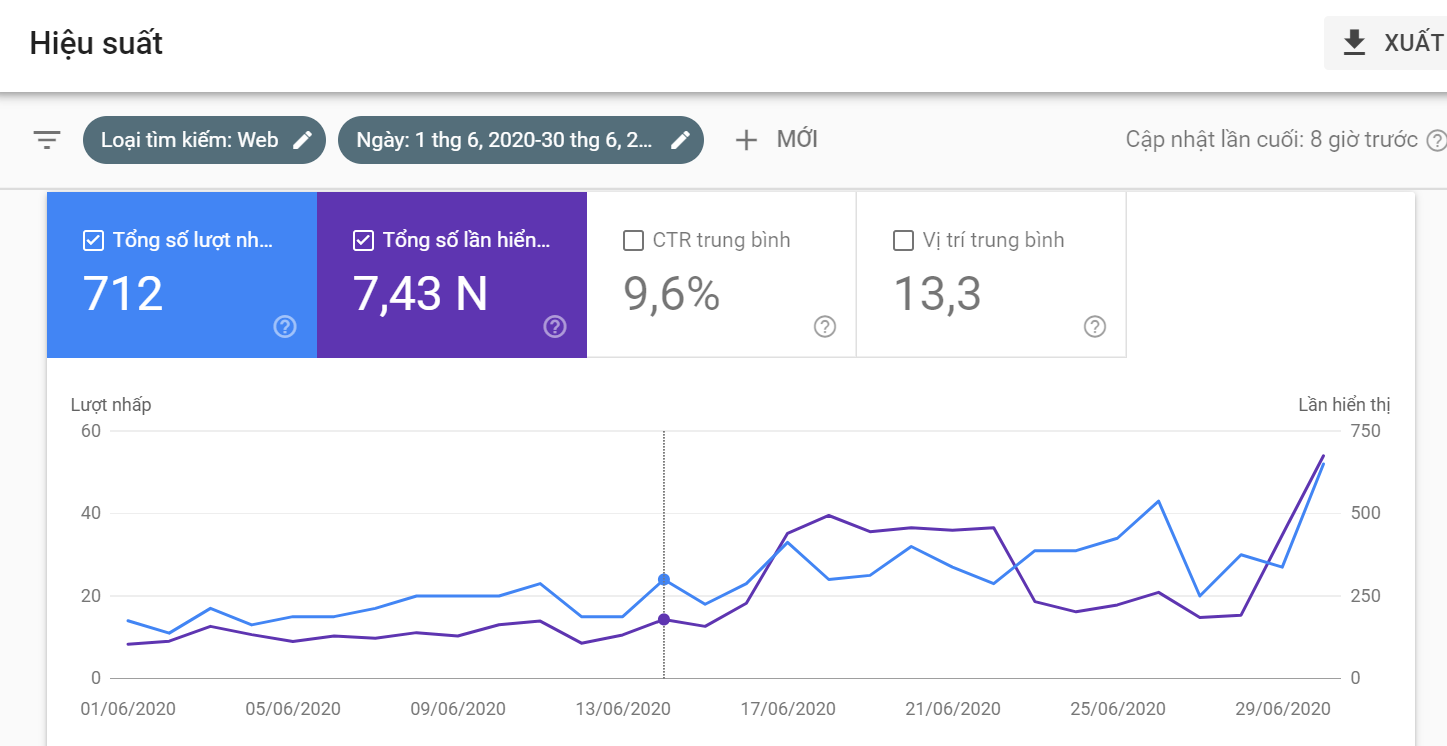1447x746 pixels.
Task: Open help icon next to last updated
Action: (1437, 140)
